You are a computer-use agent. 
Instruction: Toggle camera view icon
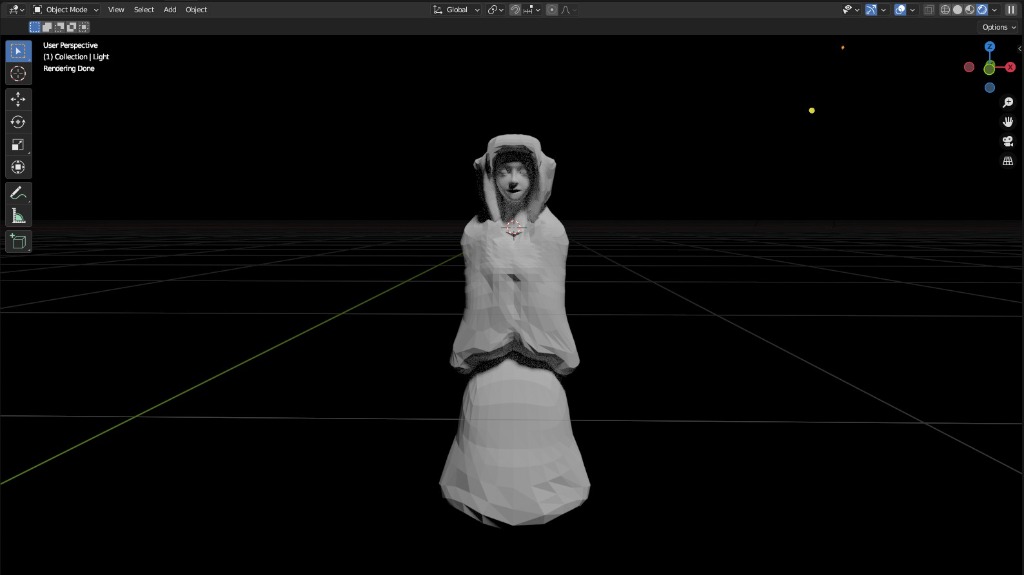coord(1008,141)
